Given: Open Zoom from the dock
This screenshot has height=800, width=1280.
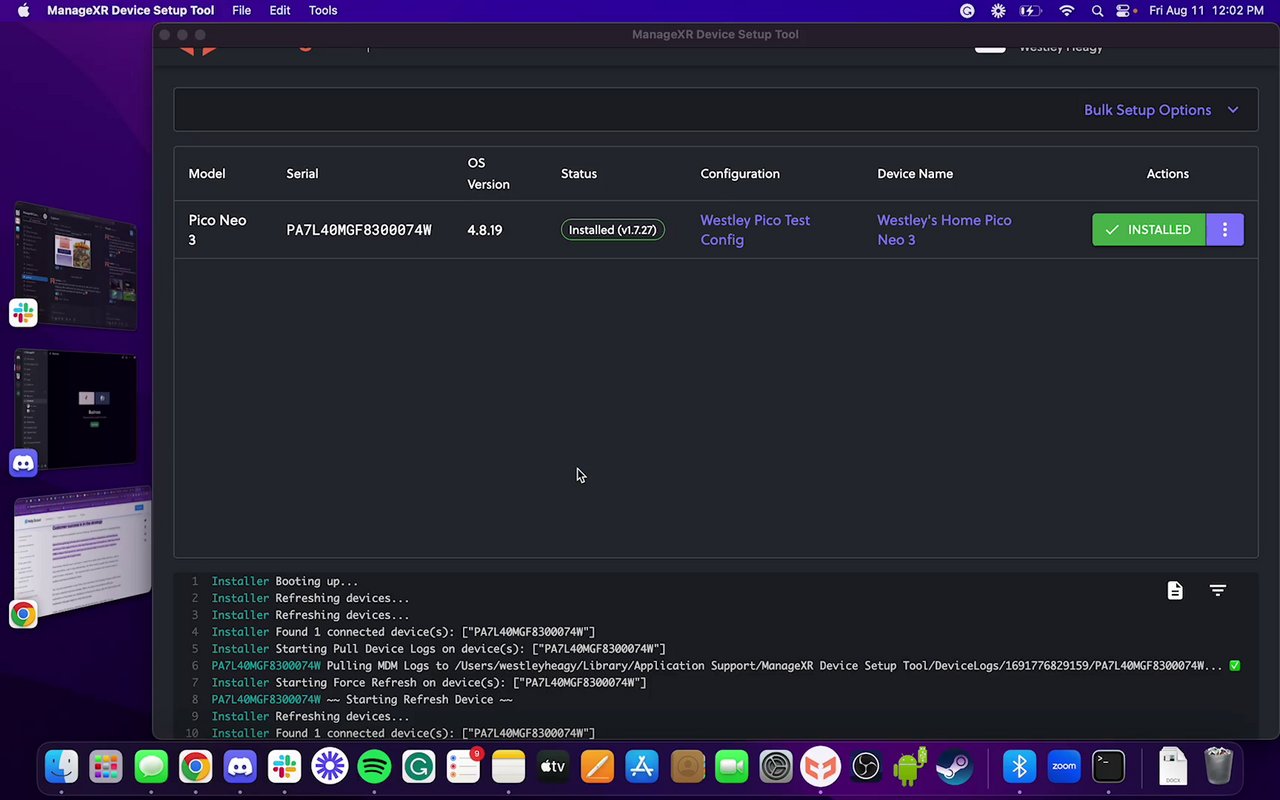Looking at the screenshot, I should [1064, 767].
